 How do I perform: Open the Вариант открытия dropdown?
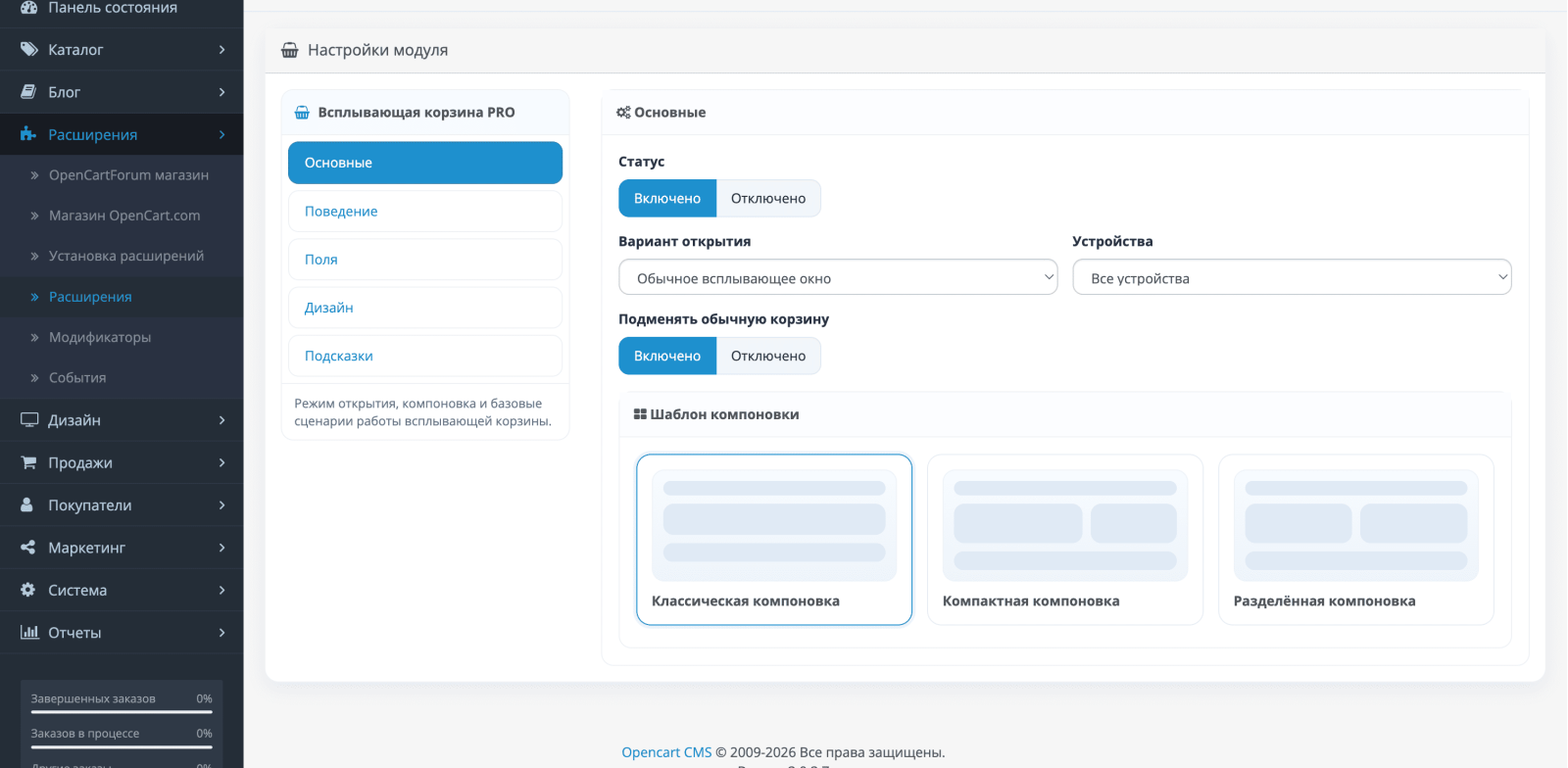(x=838, y=277)
